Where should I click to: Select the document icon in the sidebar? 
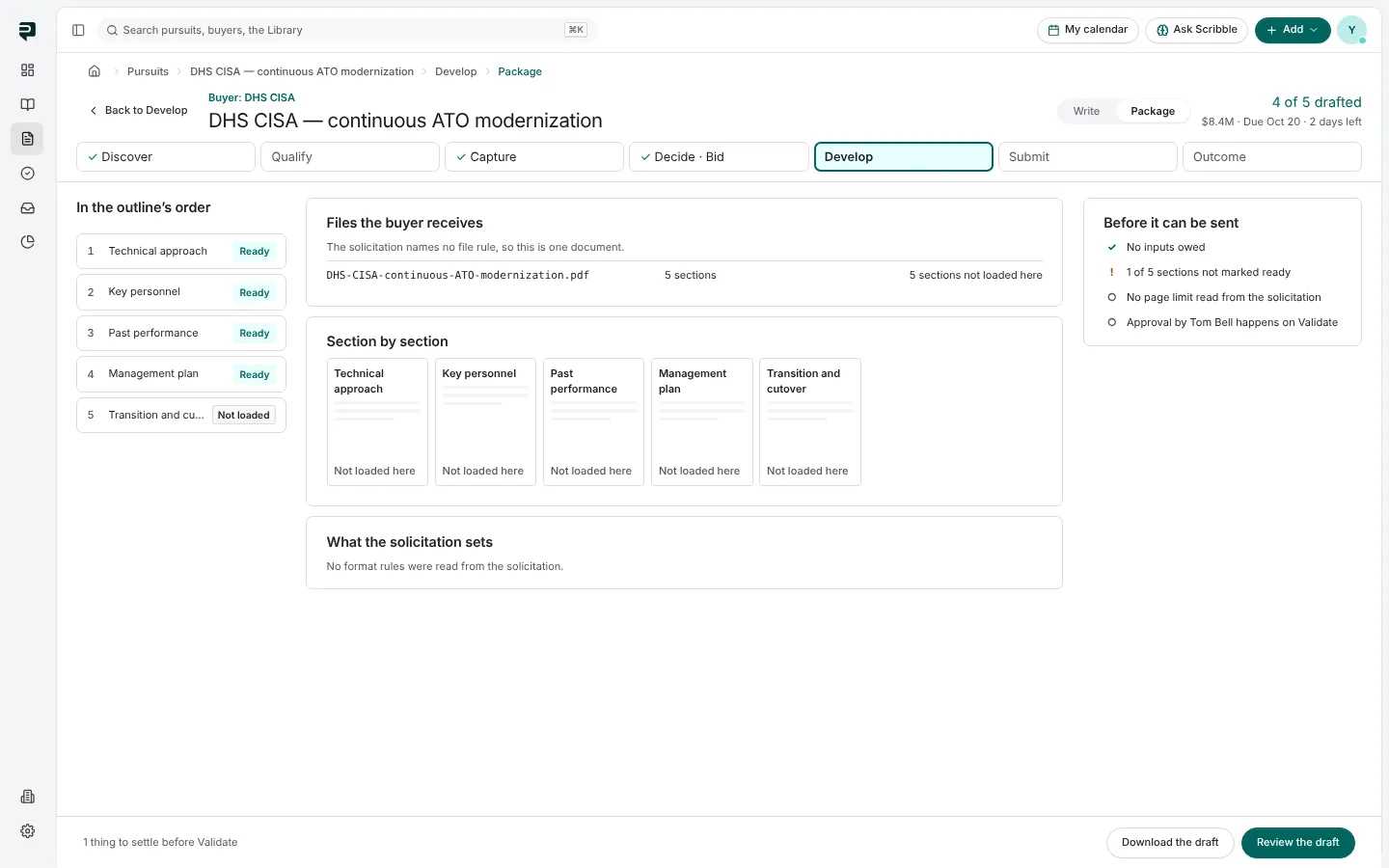pyautogui.click(x=27, y=139)
